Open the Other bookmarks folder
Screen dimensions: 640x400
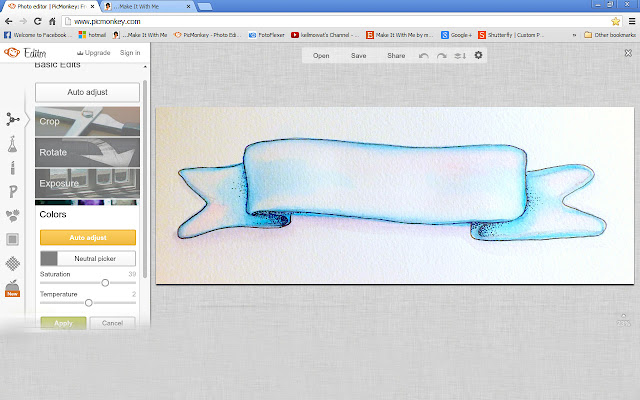[x=610, y=35]
